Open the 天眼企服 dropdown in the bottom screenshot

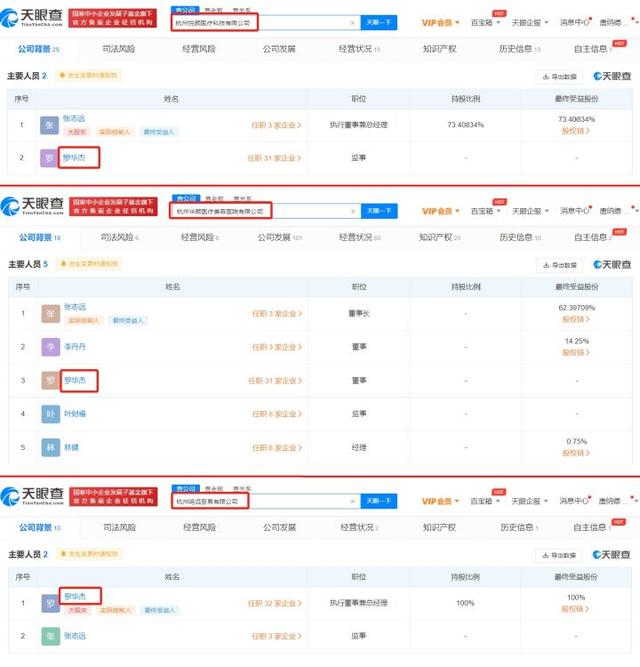(530, 501)
